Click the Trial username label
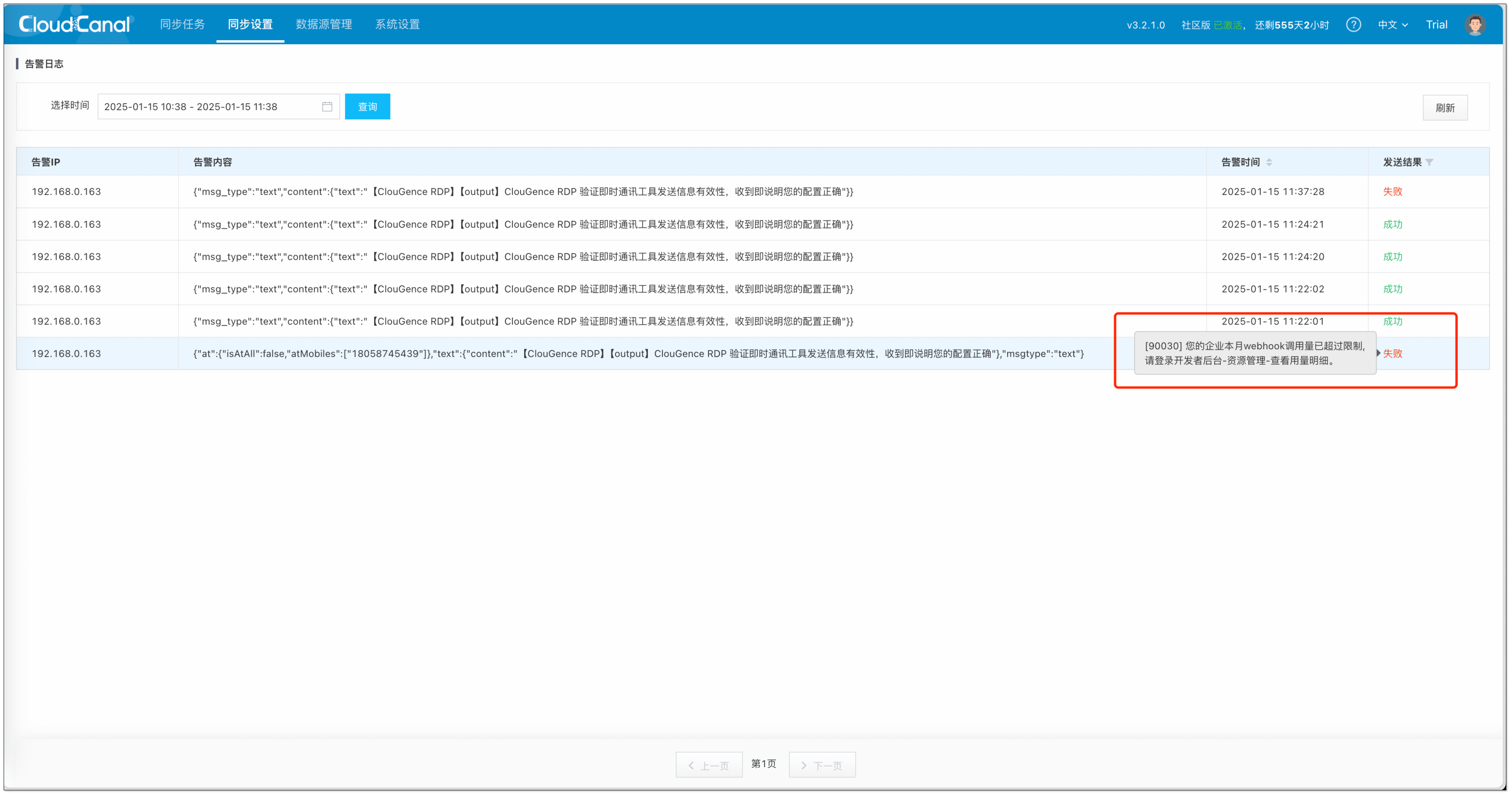This screenshot has width=1512, height=796. point(1436,25)
